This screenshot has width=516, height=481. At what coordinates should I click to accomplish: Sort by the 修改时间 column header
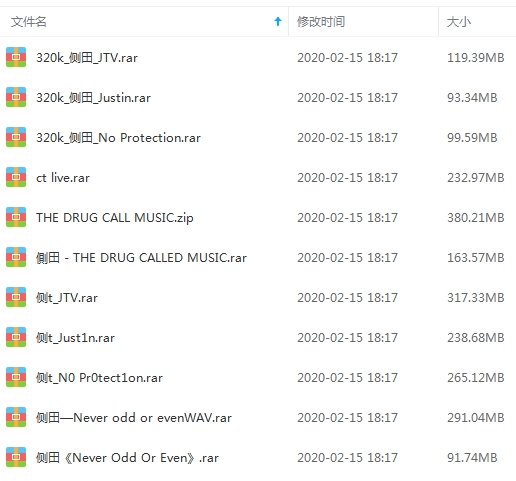[x=363, y=22]
